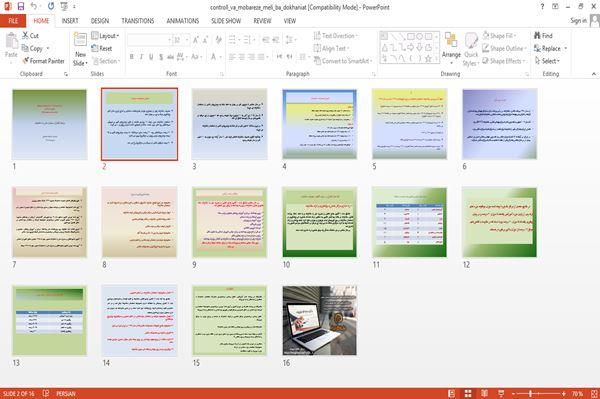
Task: Select slide 1 thumbnail
Action: pyautogui.click(x=50, y=124)
